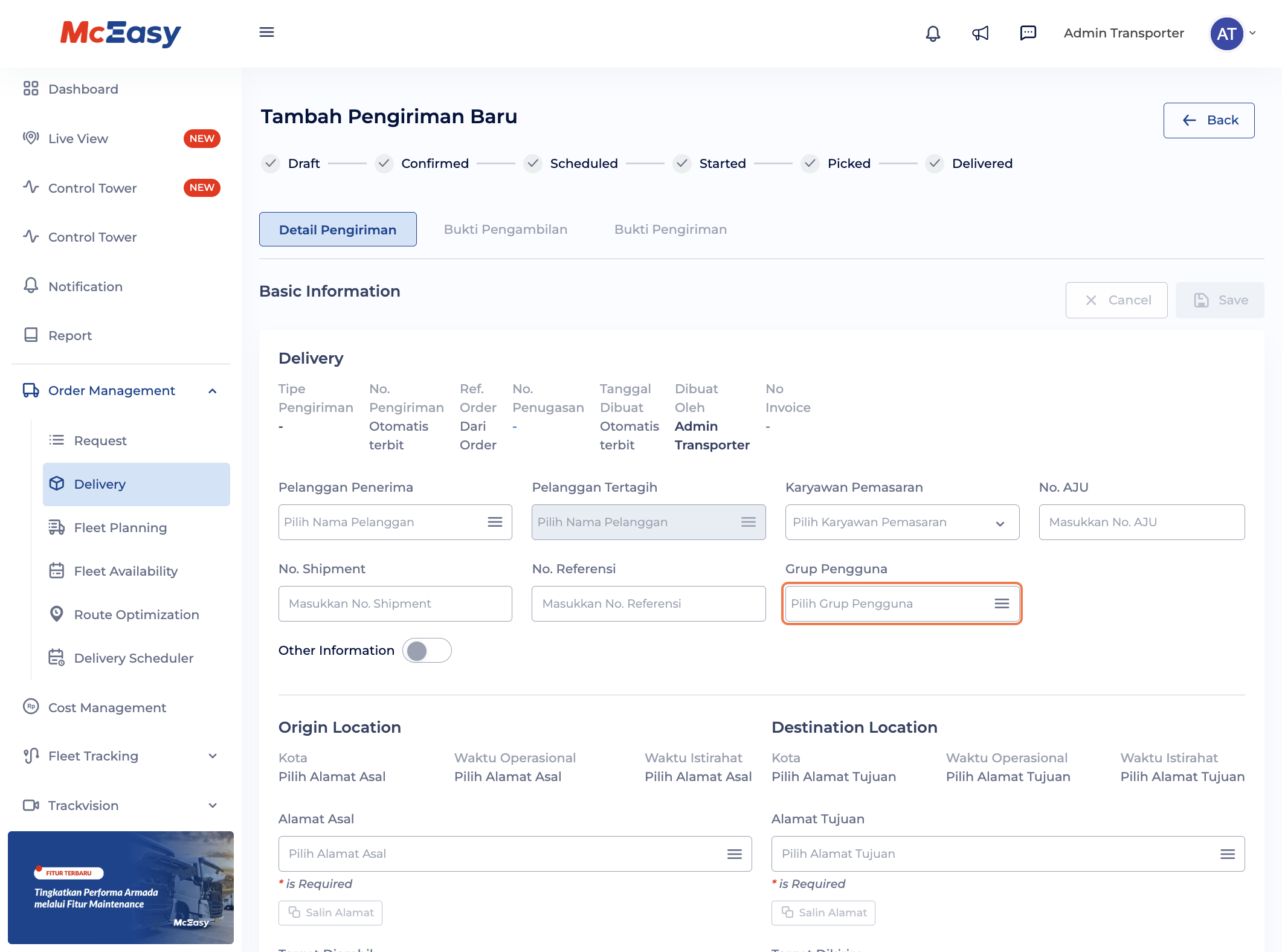Open the chat message icon

click(x=1028, y=33)
